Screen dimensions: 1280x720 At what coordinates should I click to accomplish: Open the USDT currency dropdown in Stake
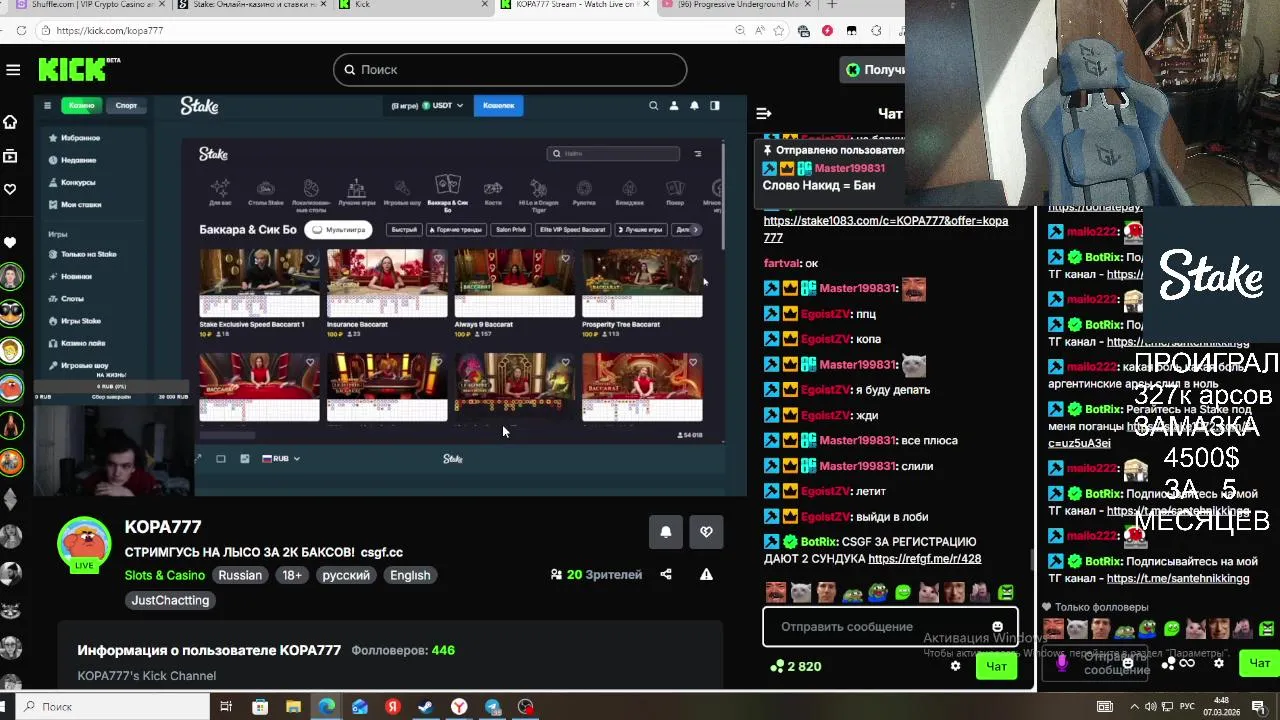coord(428,105)
